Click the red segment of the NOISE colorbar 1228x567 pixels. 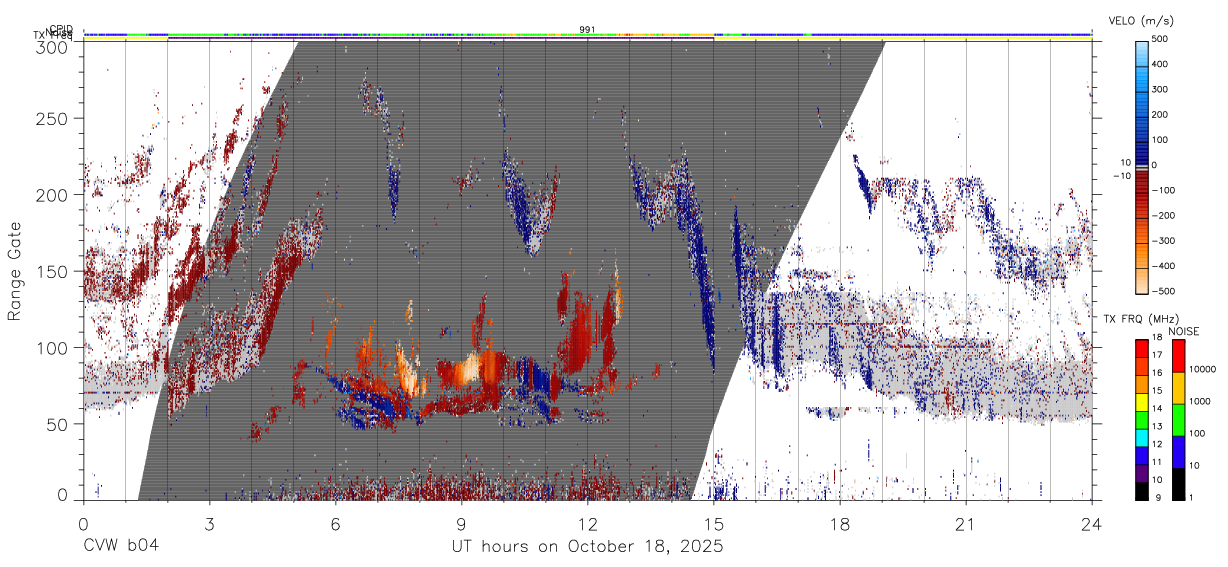1178,356
